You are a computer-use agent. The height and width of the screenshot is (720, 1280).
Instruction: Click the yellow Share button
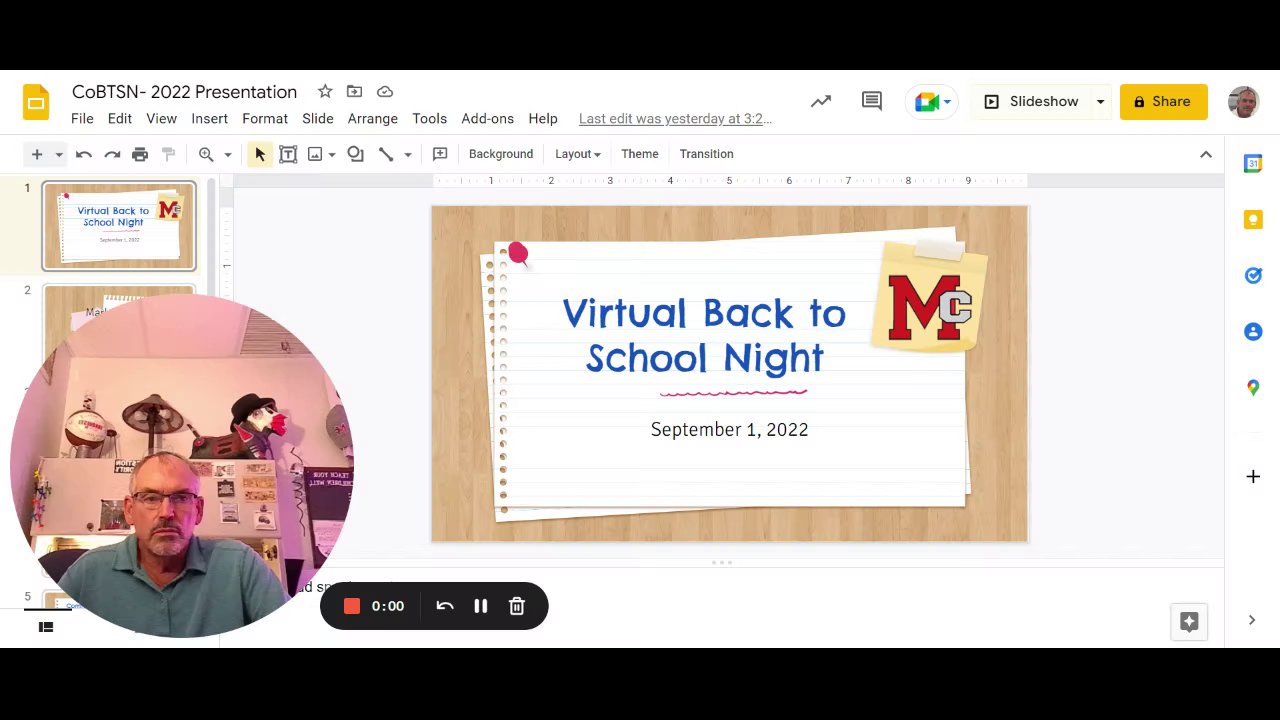point(1163,101)
